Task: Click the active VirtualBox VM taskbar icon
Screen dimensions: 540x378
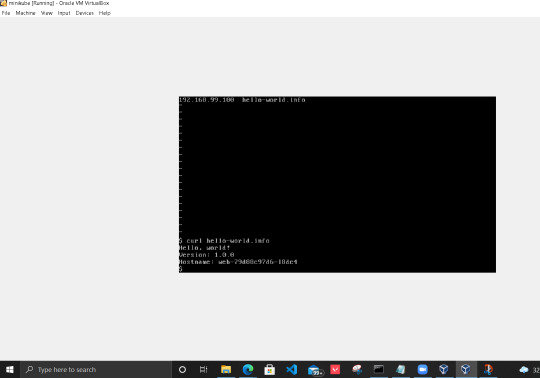Action: pos(466,370)
